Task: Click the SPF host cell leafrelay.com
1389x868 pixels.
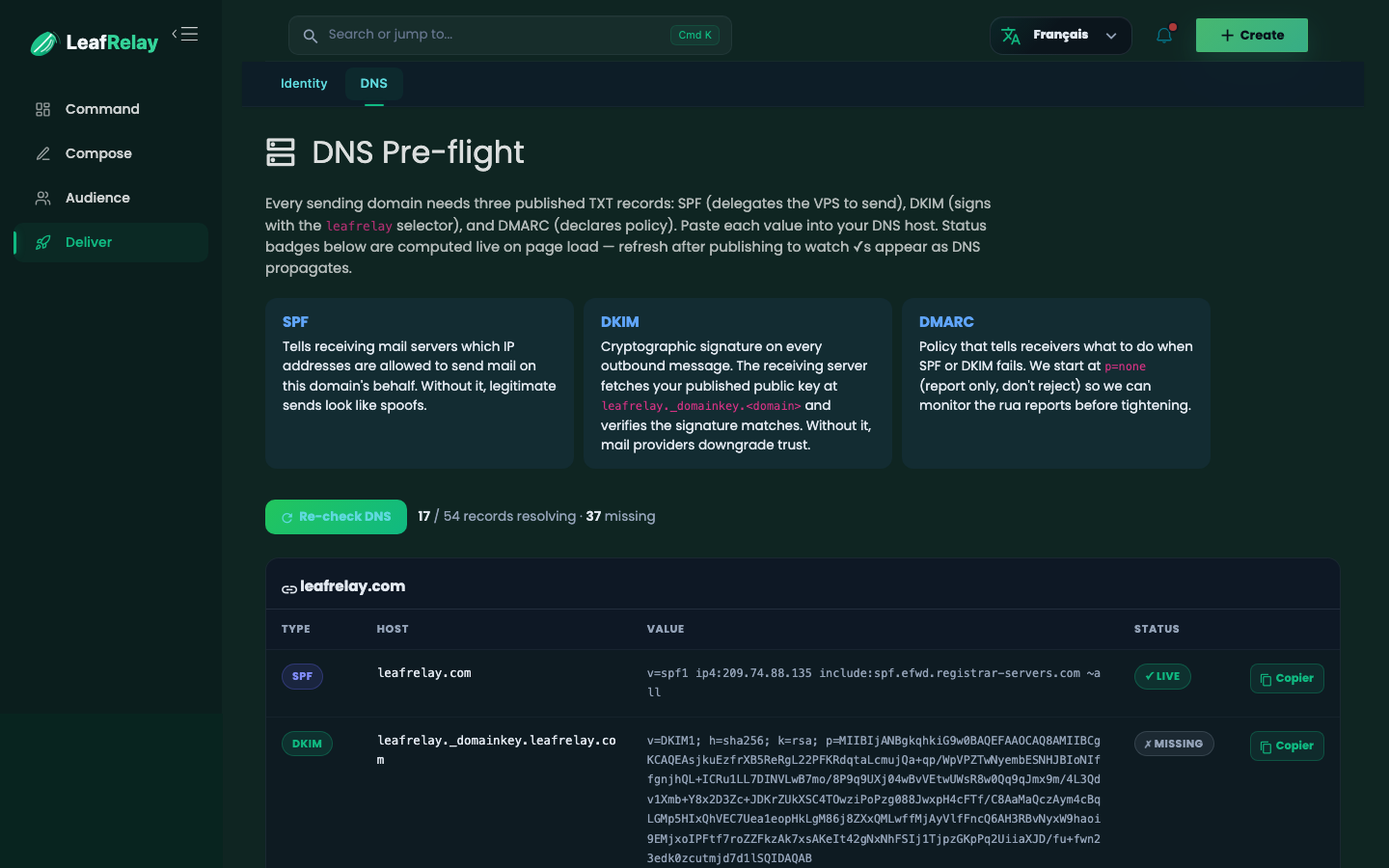Action: coord(423,673)
